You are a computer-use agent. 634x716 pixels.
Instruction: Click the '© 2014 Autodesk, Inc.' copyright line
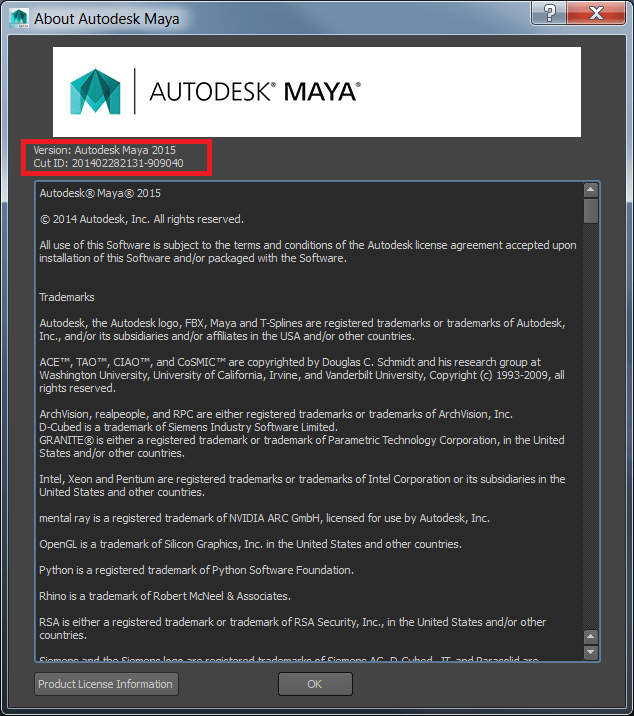142,219
